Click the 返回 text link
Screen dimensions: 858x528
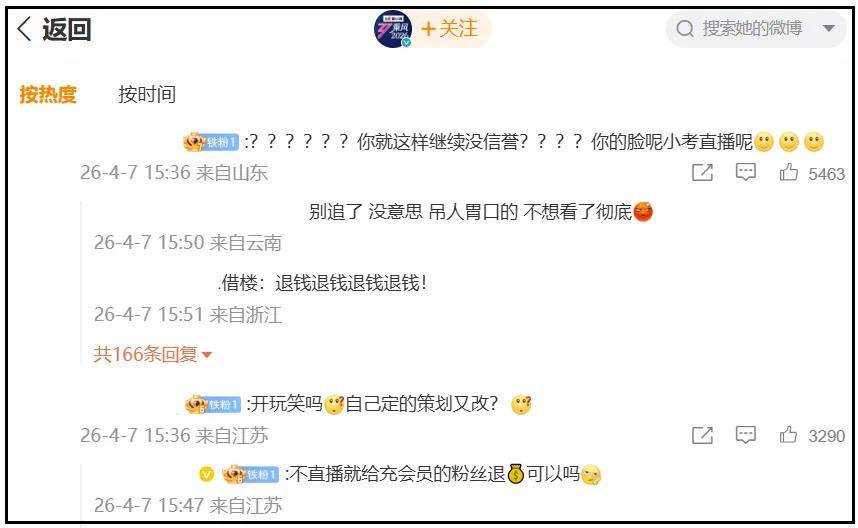click(x=66, y=29)
